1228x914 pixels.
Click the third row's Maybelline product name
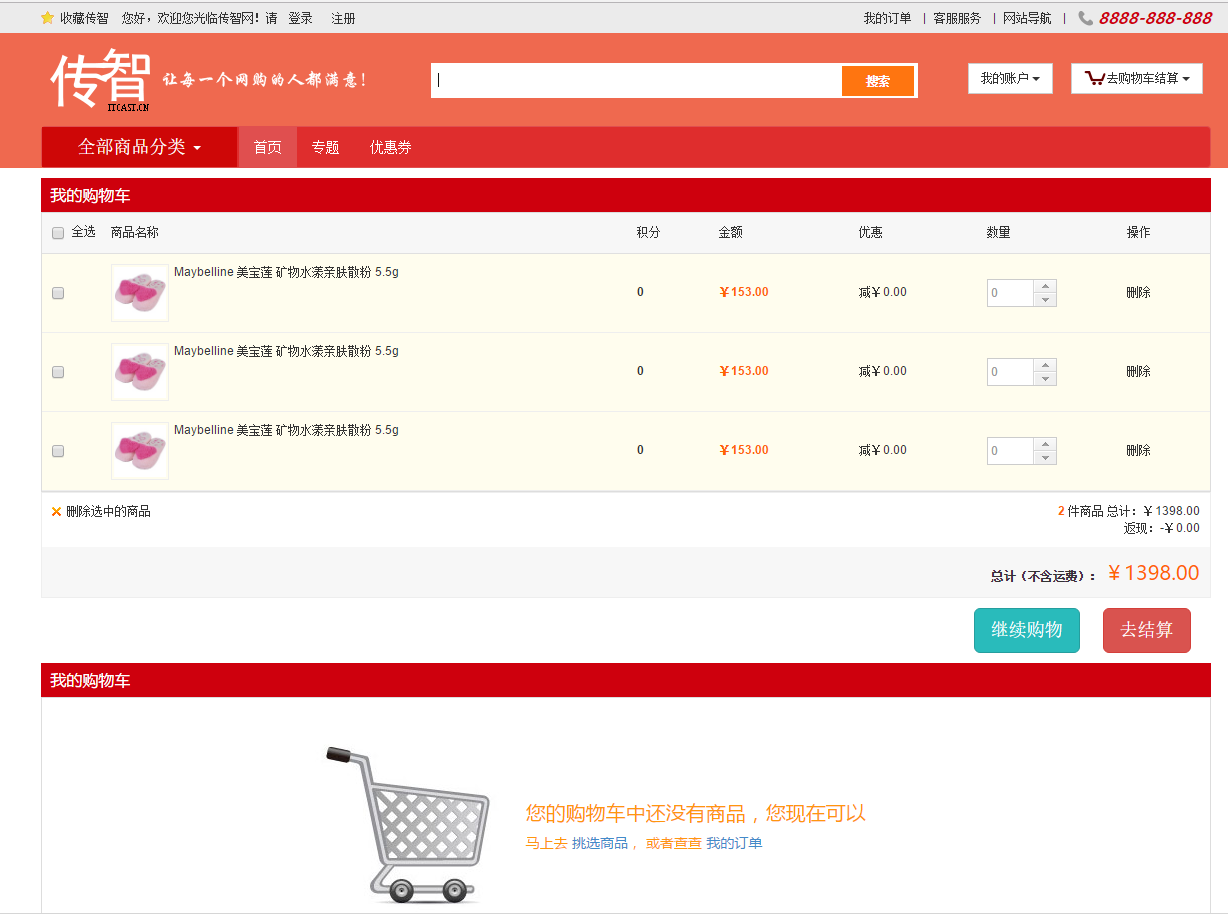coord(286,430)
